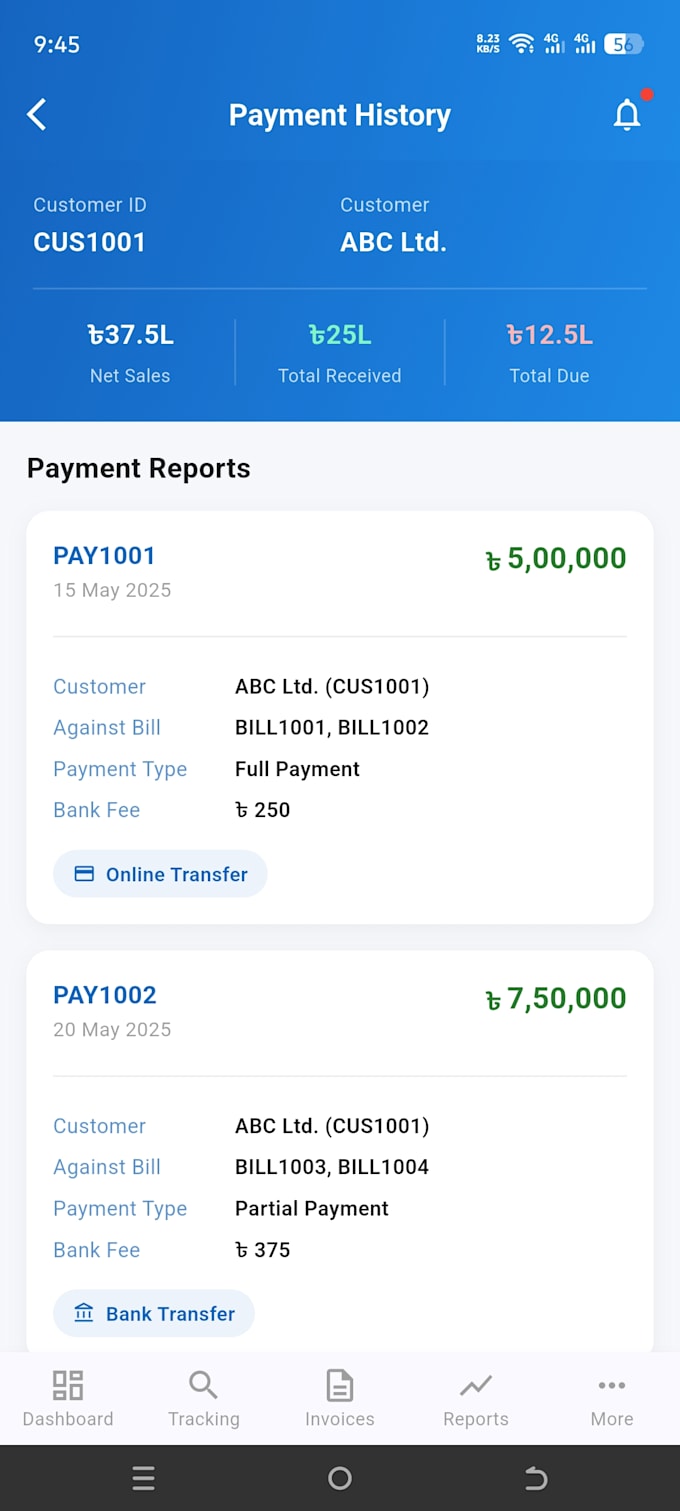The height and width of the screenshot is (1511, 680).
Task: Tap the Android system back button
Action: [536, 1478]
